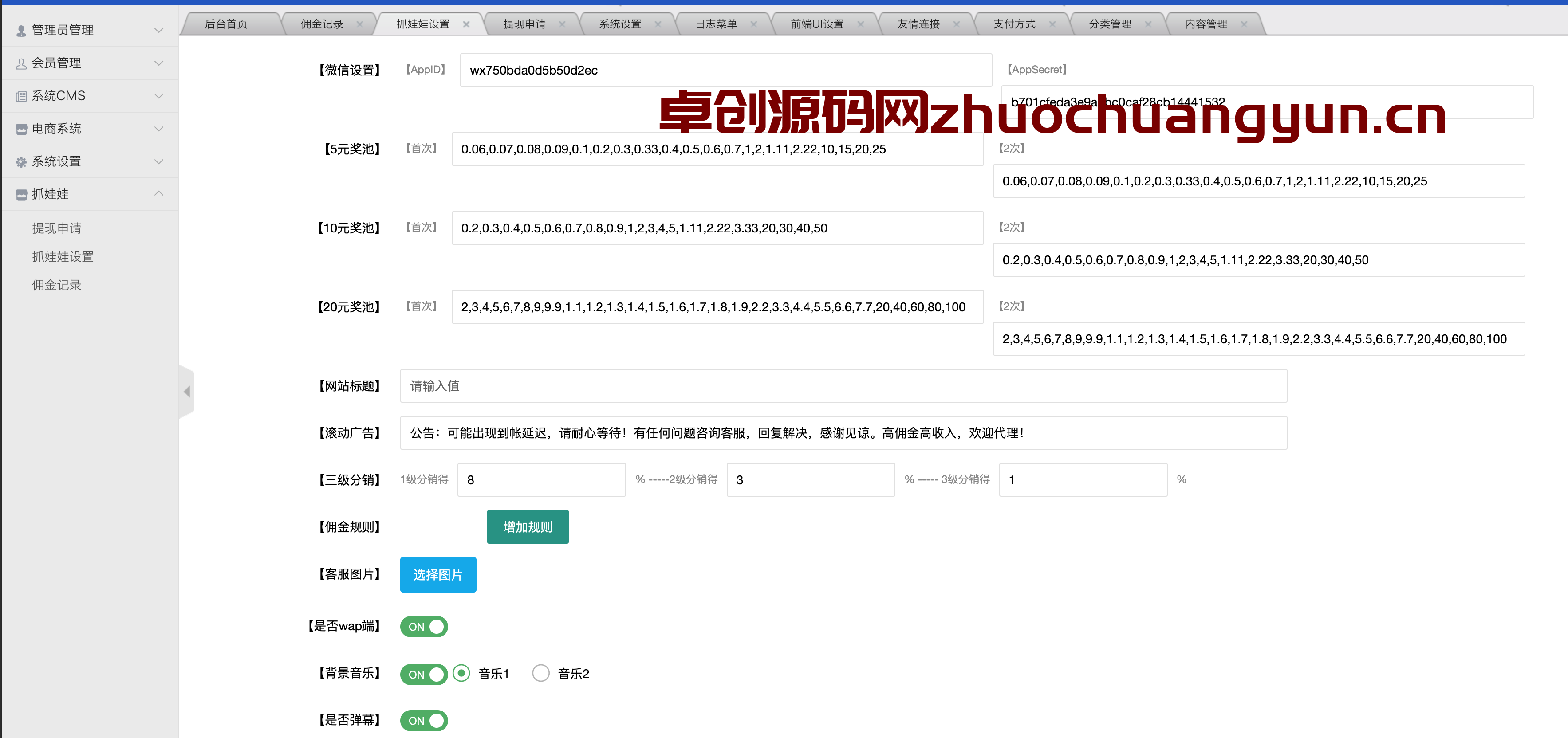Click the 1级分销得 percentage field
The image size is (1568, 738).
tap(542, 480)
